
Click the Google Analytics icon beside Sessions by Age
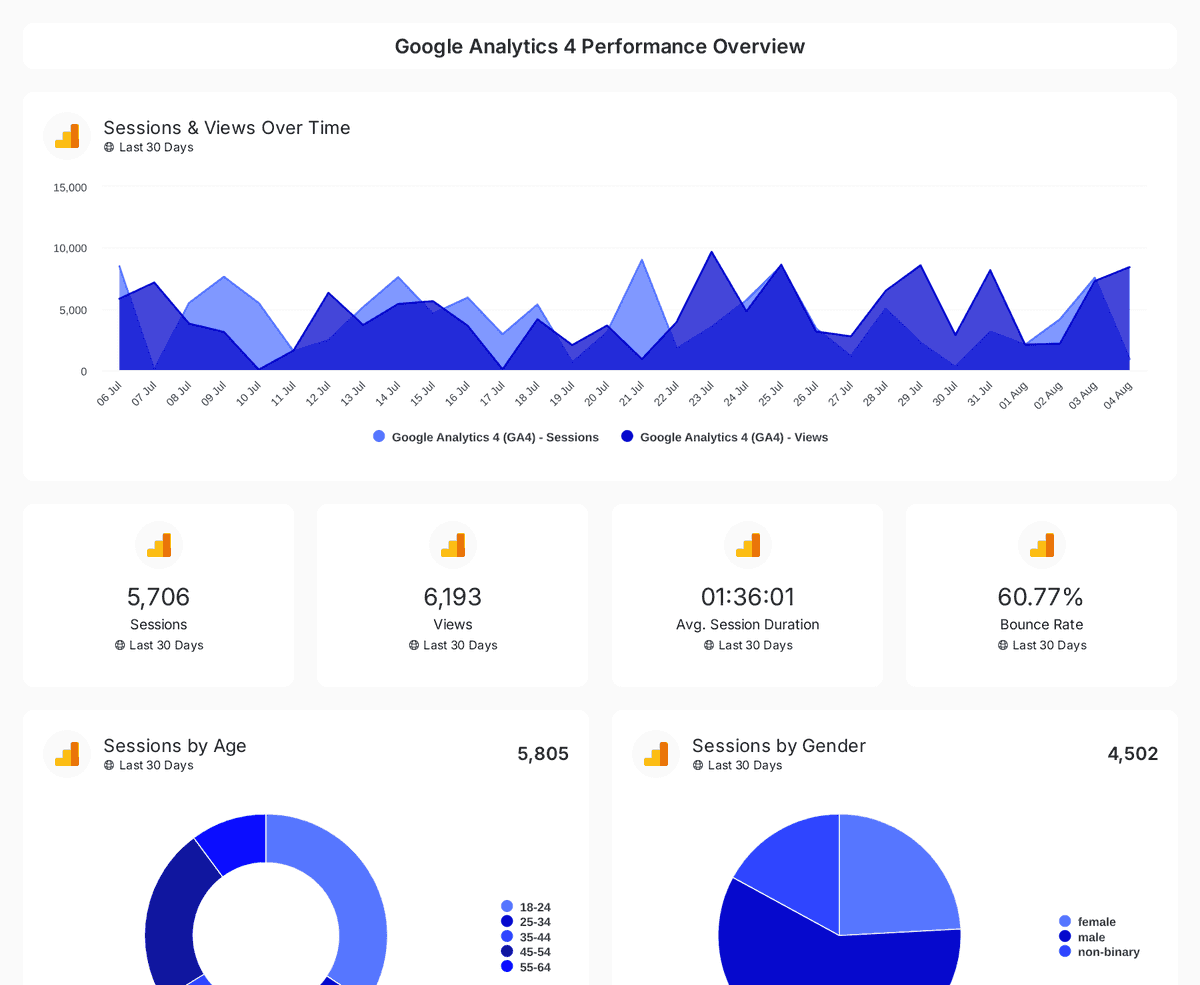67,754
